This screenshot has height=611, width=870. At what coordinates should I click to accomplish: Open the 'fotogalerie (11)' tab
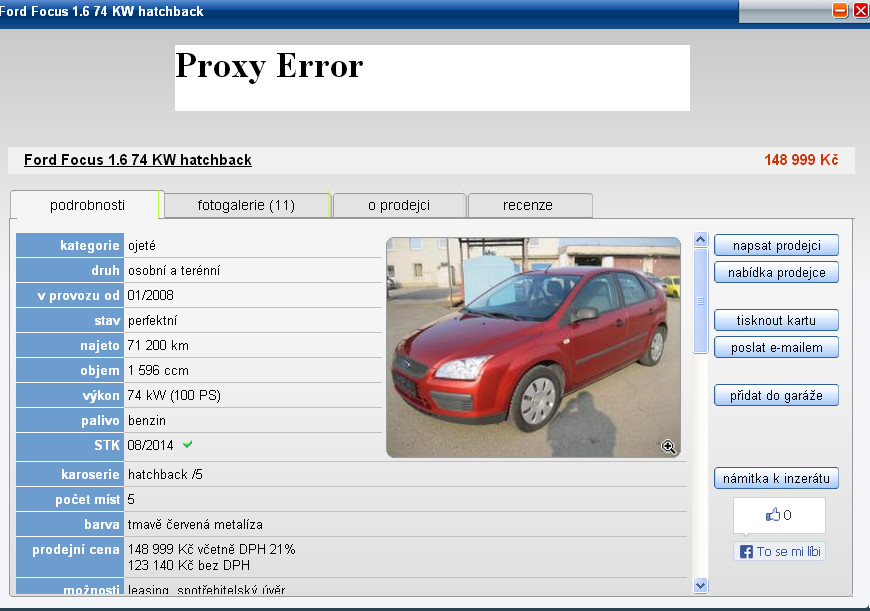(x=246, y=205)
